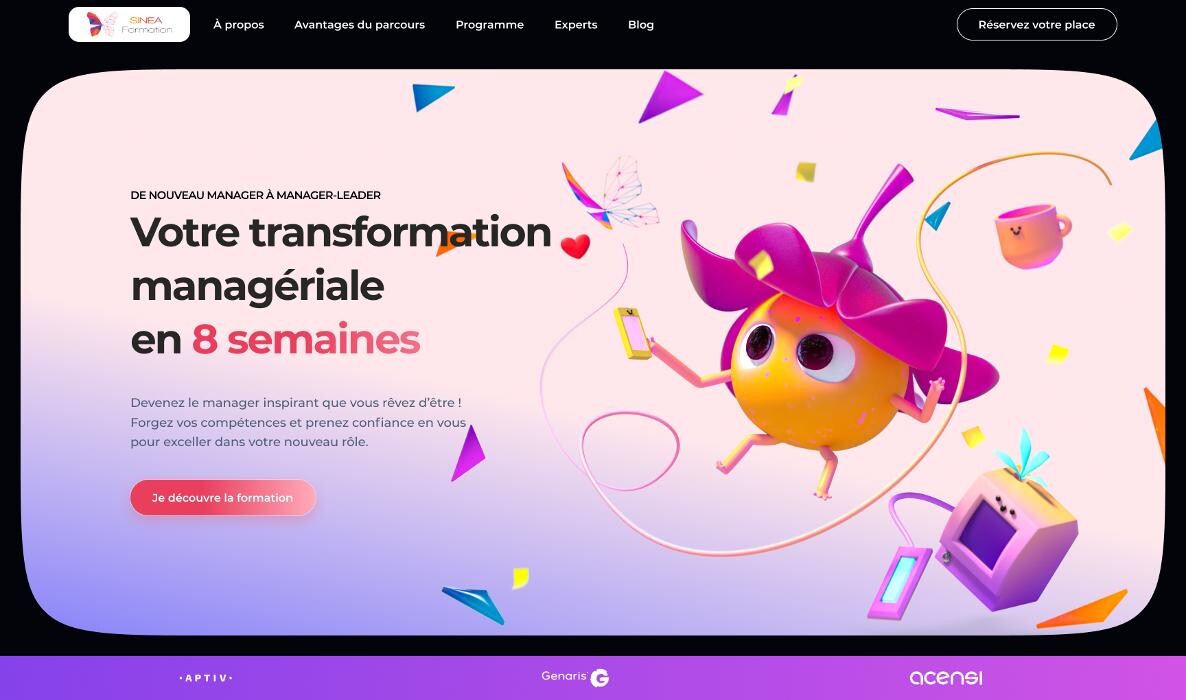This screenshot has width=1186, height=700.
Task: Click the SINEA Formation logo
Action: coord(129,25)
